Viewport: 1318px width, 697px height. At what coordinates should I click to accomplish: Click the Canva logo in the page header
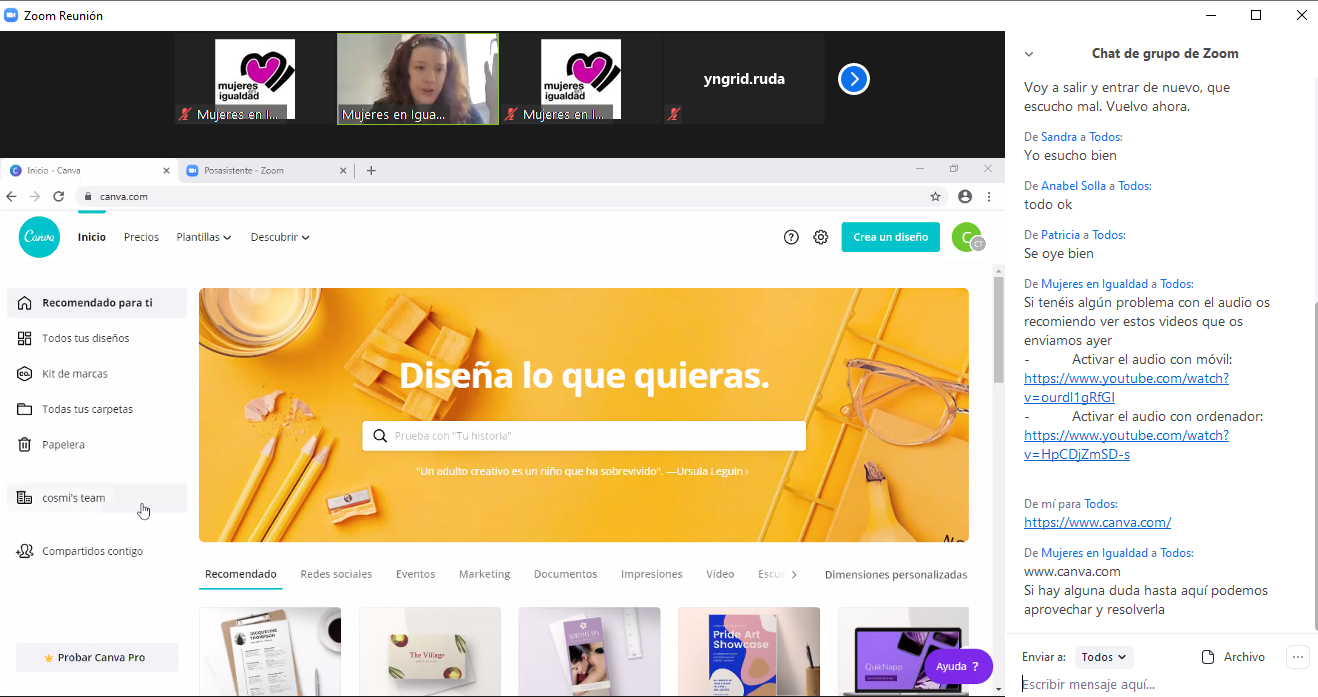coord(39,237)
